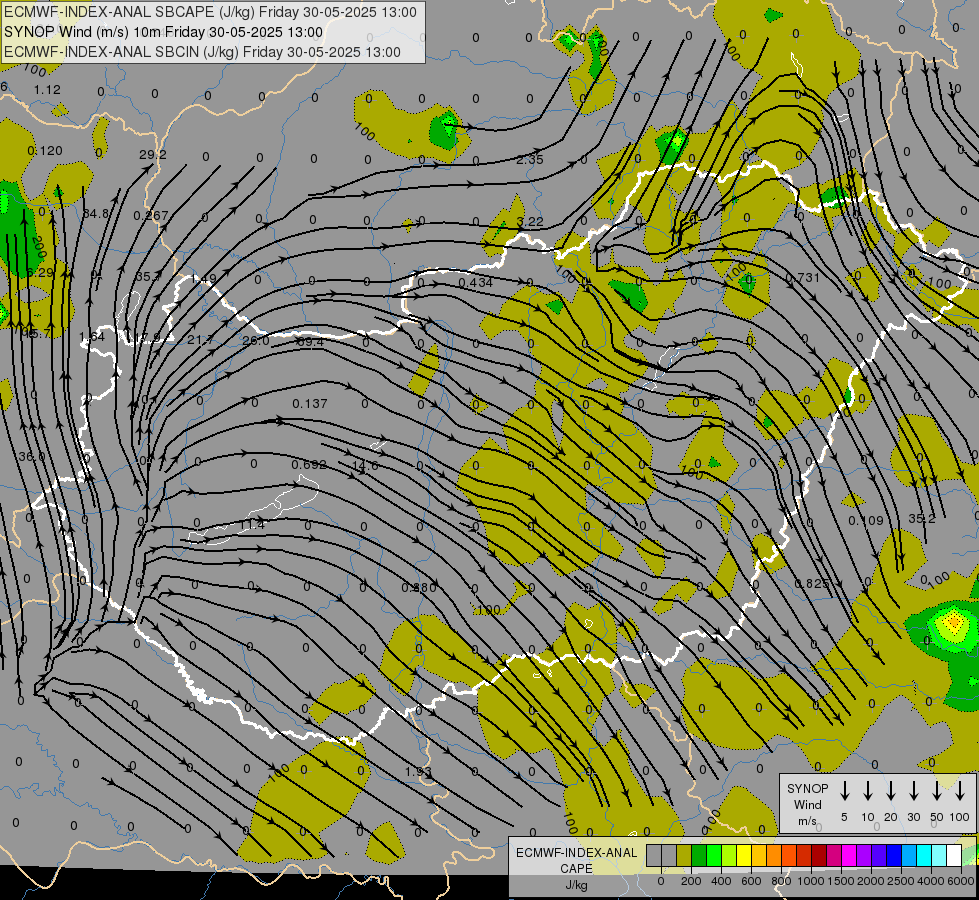
Task: Click 'ECMWF-INDEX-ANAL CAPE' colorbar label
Action: [x=576, y=860]
